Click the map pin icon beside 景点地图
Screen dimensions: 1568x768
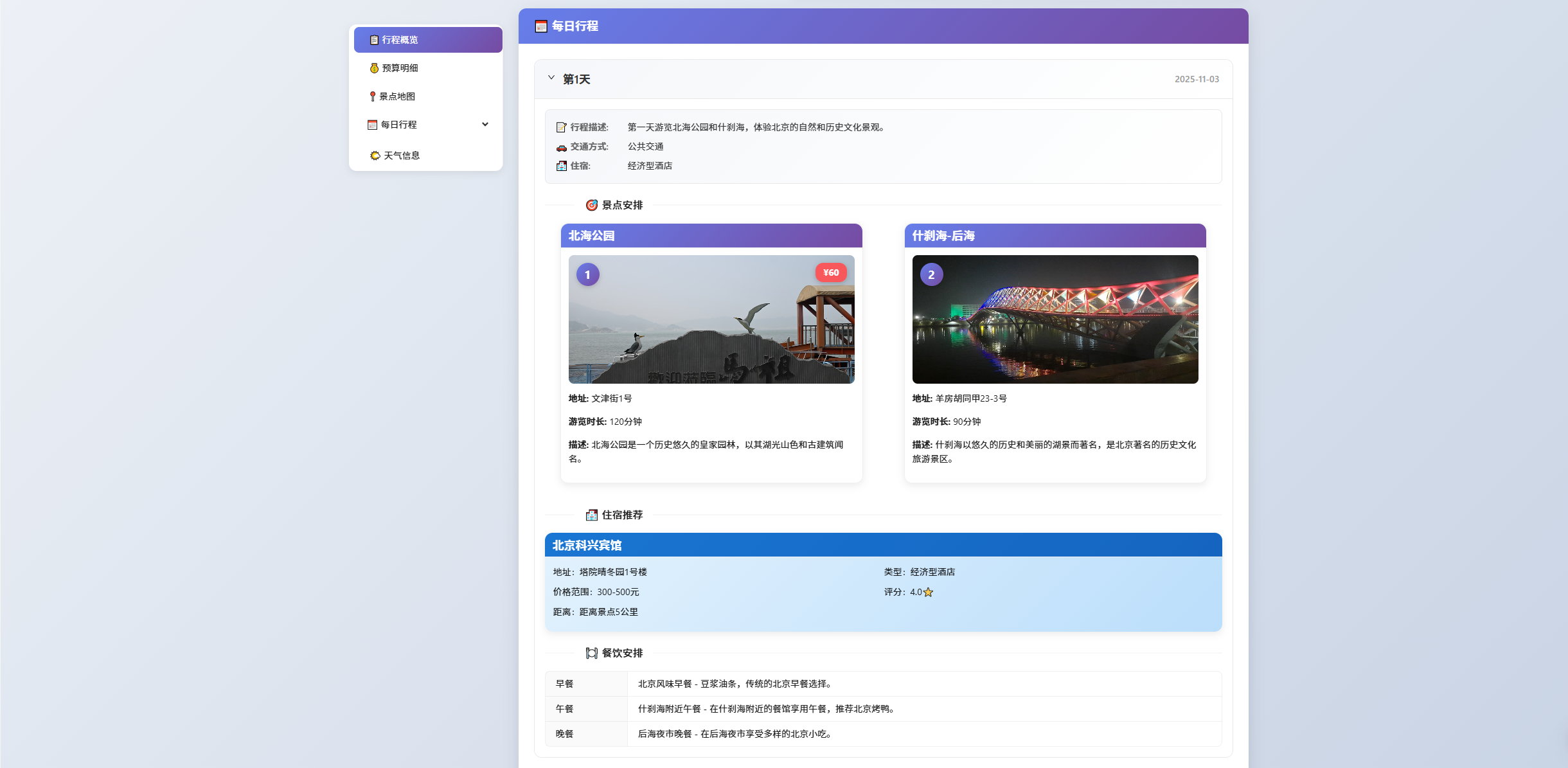click(x=373, y=96)
